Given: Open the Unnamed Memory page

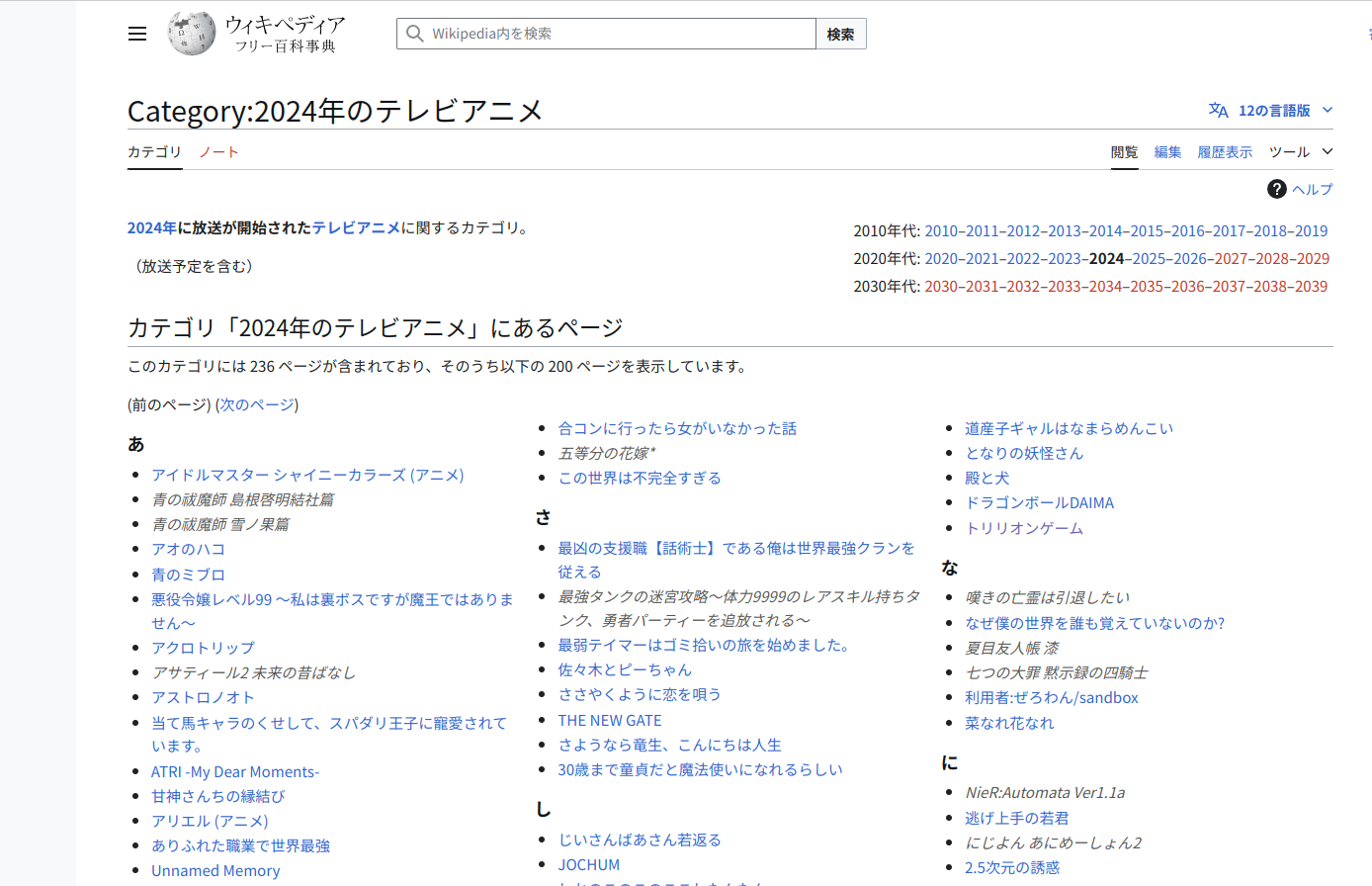Looking at the screenshot, I should [x=215, y=870].
